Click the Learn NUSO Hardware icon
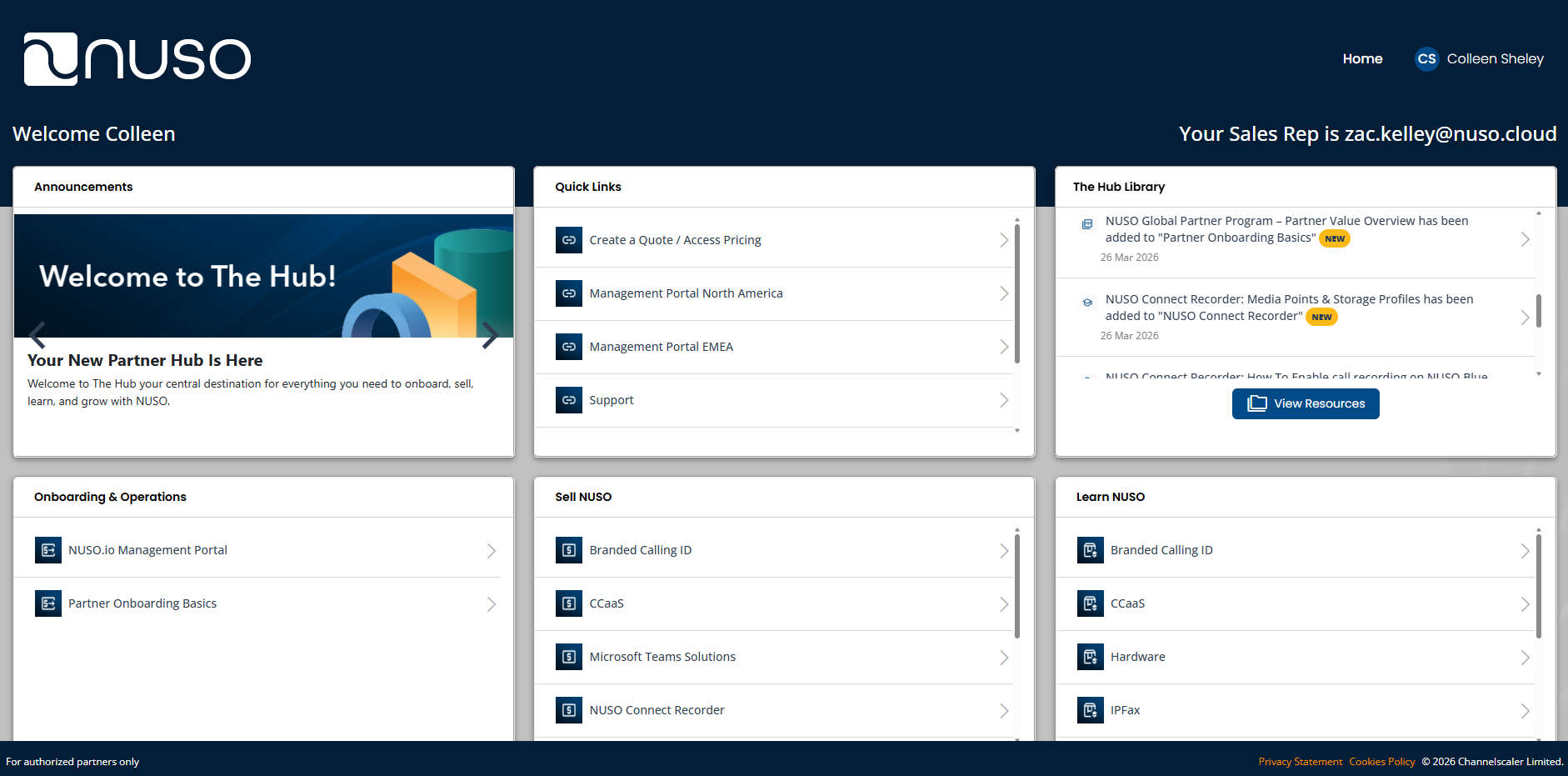The image size is (1568, 776). tap(1091, 657)
